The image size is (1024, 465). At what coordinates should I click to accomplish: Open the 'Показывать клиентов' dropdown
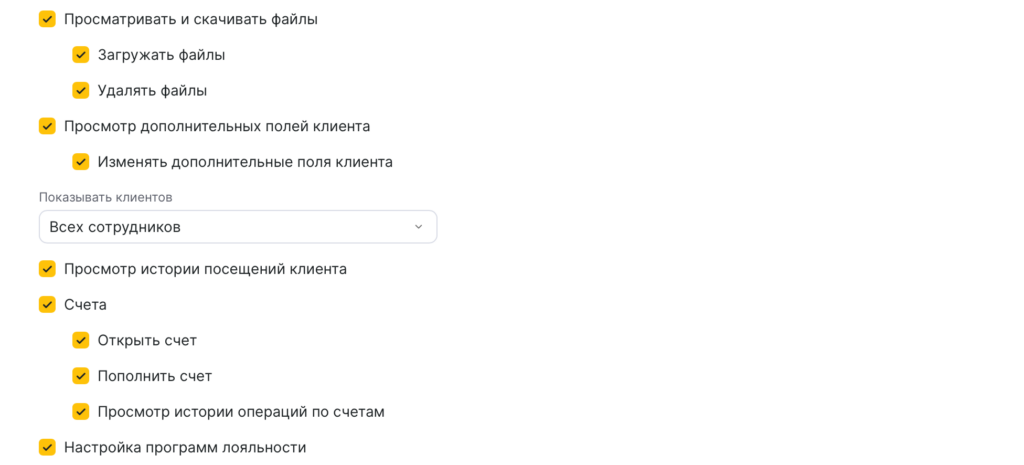coord(237,227)
